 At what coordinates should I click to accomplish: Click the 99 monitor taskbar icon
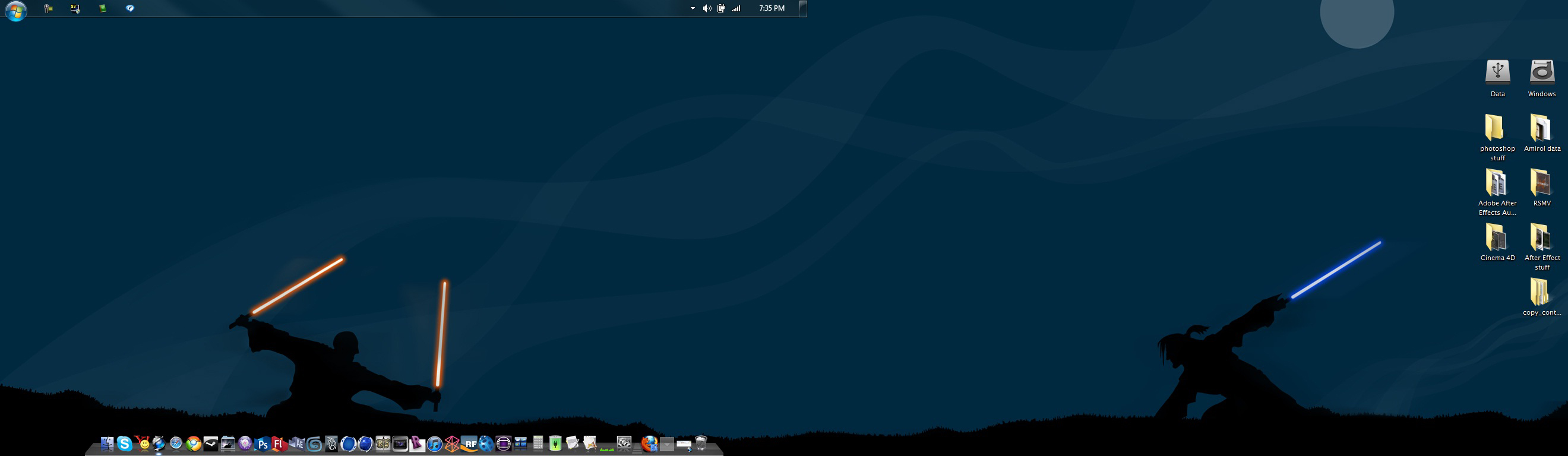coord(75,8)
